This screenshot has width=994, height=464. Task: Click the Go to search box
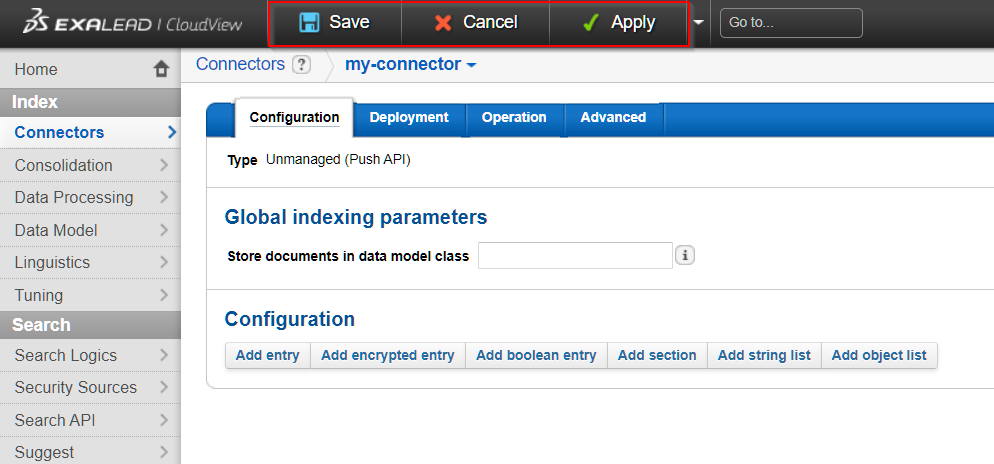[x=790, y=23]
